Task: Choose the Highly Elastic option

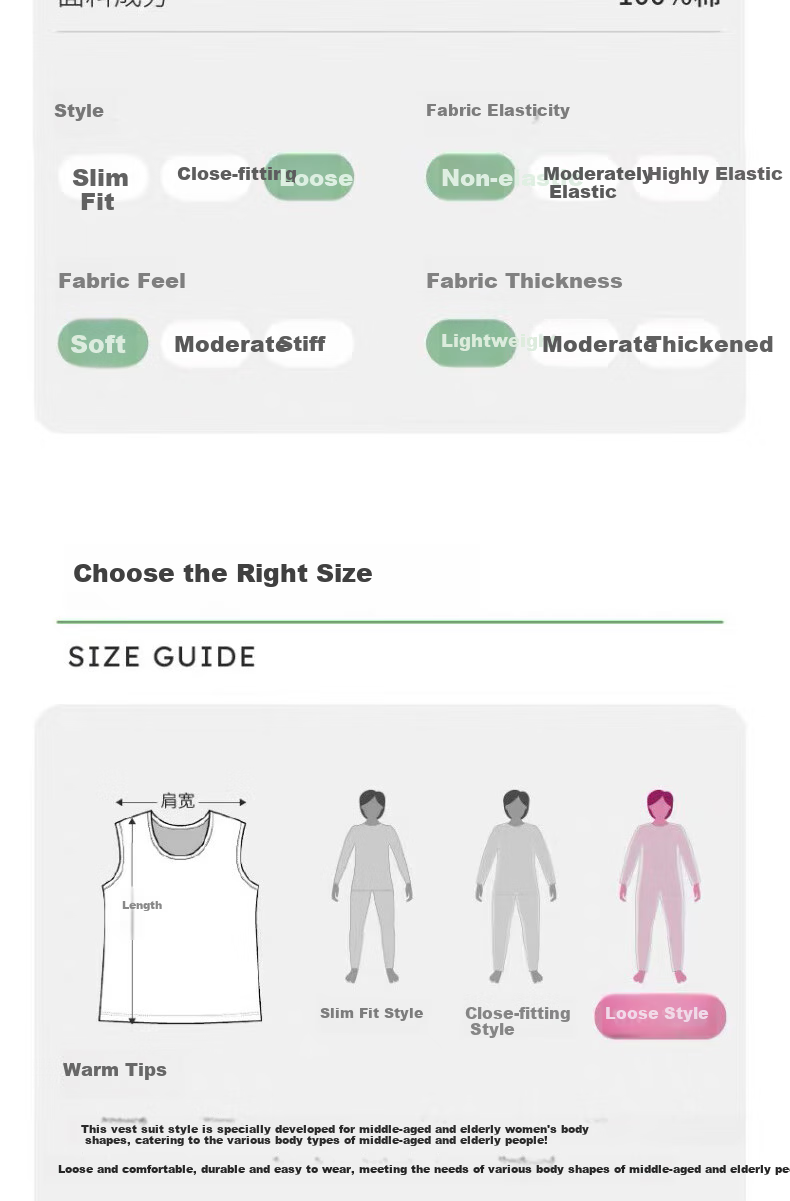Action: pos(677,178)
